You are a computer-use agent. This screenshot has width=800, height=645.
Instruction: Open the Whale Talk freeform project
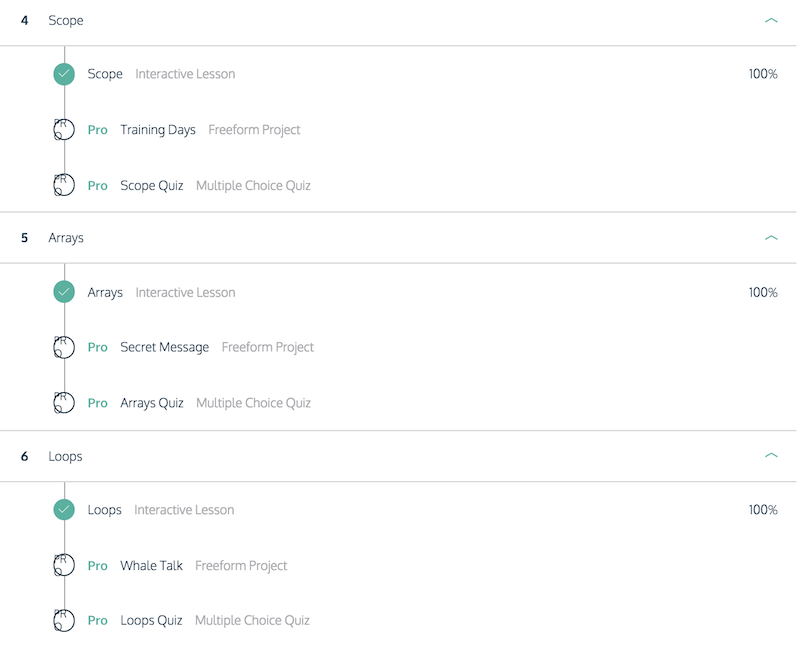151,565
